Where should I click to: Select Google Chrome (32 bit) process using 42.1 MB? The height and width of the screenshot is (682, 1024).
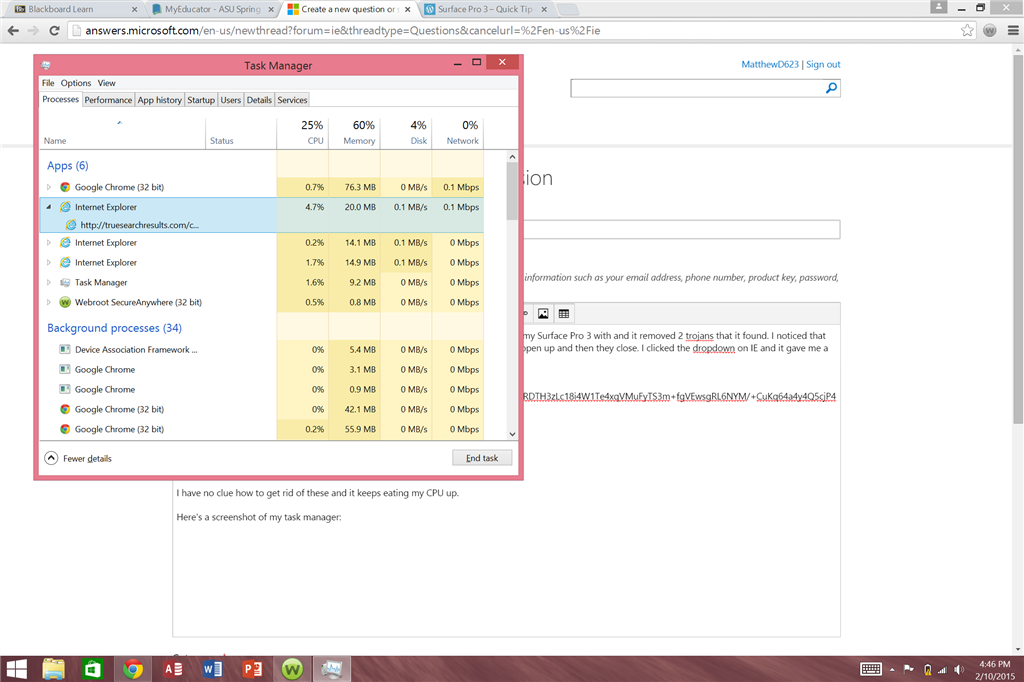262,409
